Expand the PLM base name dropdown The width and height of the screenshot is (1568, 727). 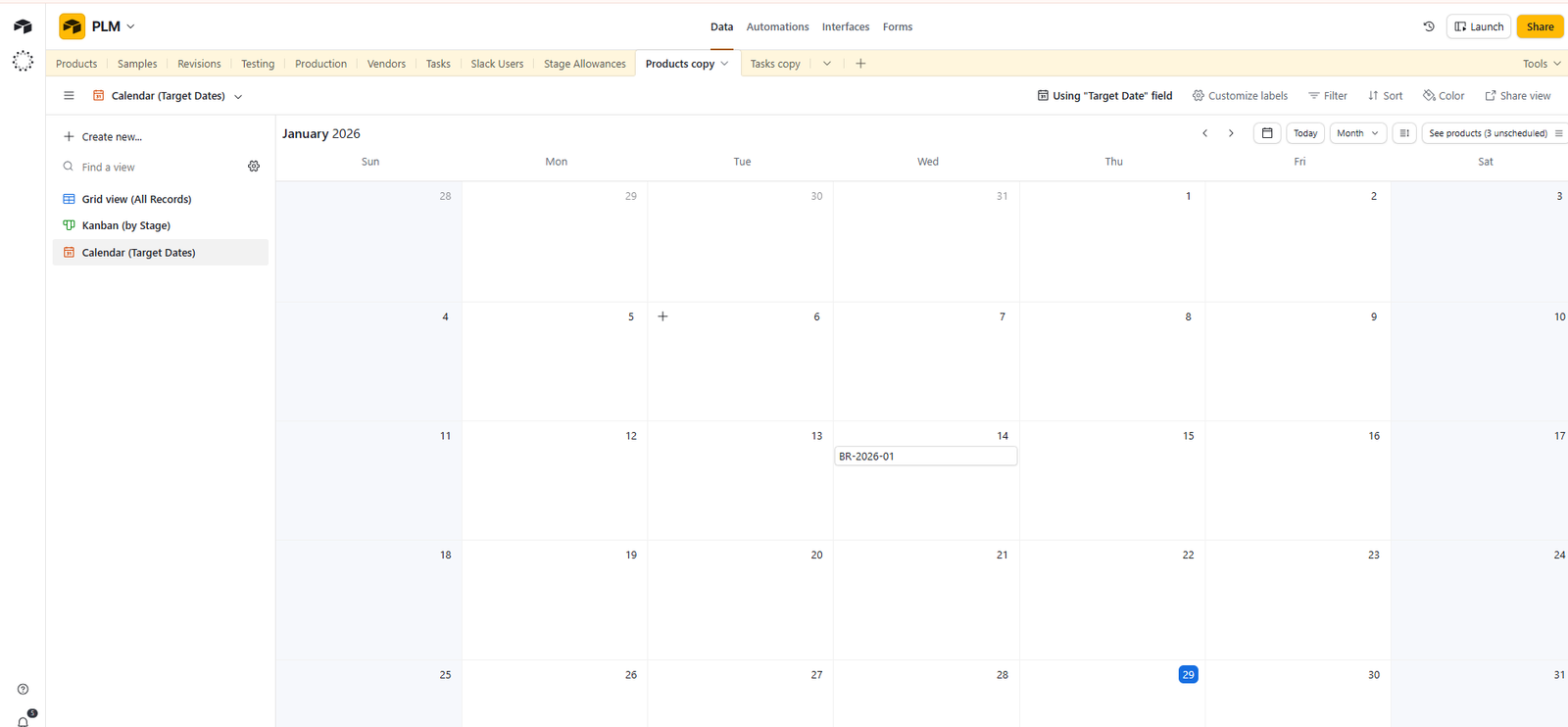tap(130, 26)
